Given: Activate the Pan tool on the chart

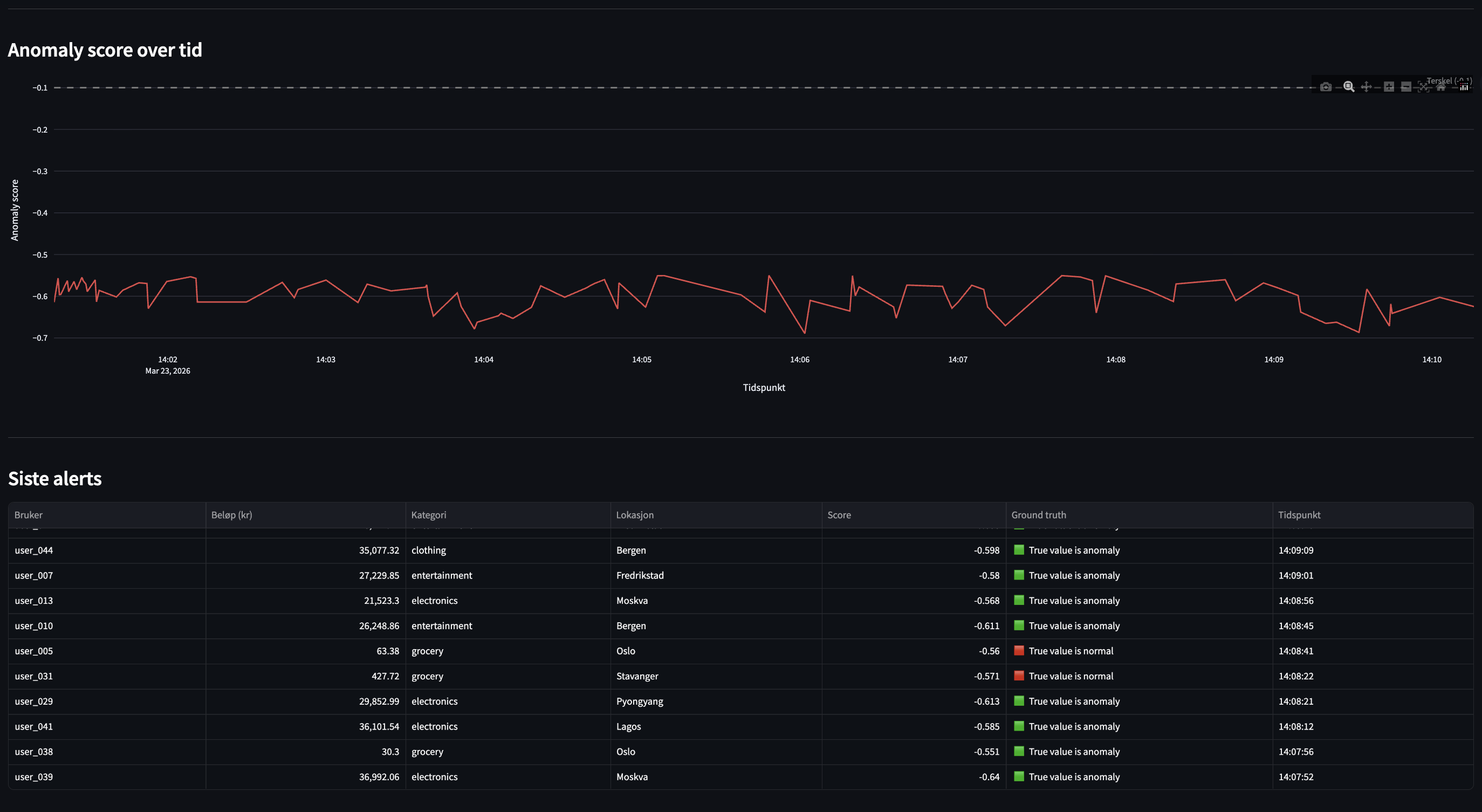Looking at the screenshot, I should [x=1367, y=87].
